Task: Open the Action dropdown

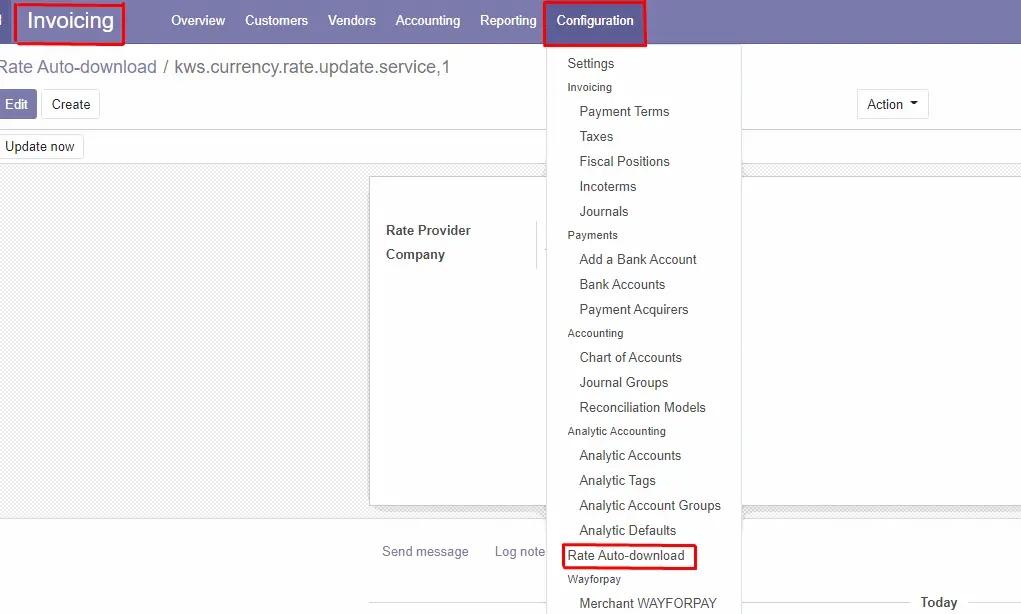Action: pyautogui.click(x=891, y=103)
